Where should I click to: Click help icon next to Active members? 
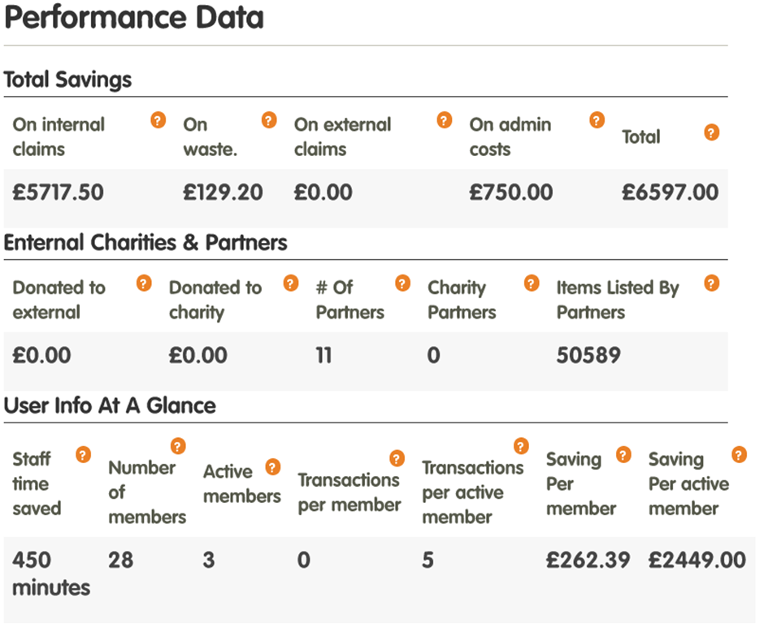(x=273, y=467)
